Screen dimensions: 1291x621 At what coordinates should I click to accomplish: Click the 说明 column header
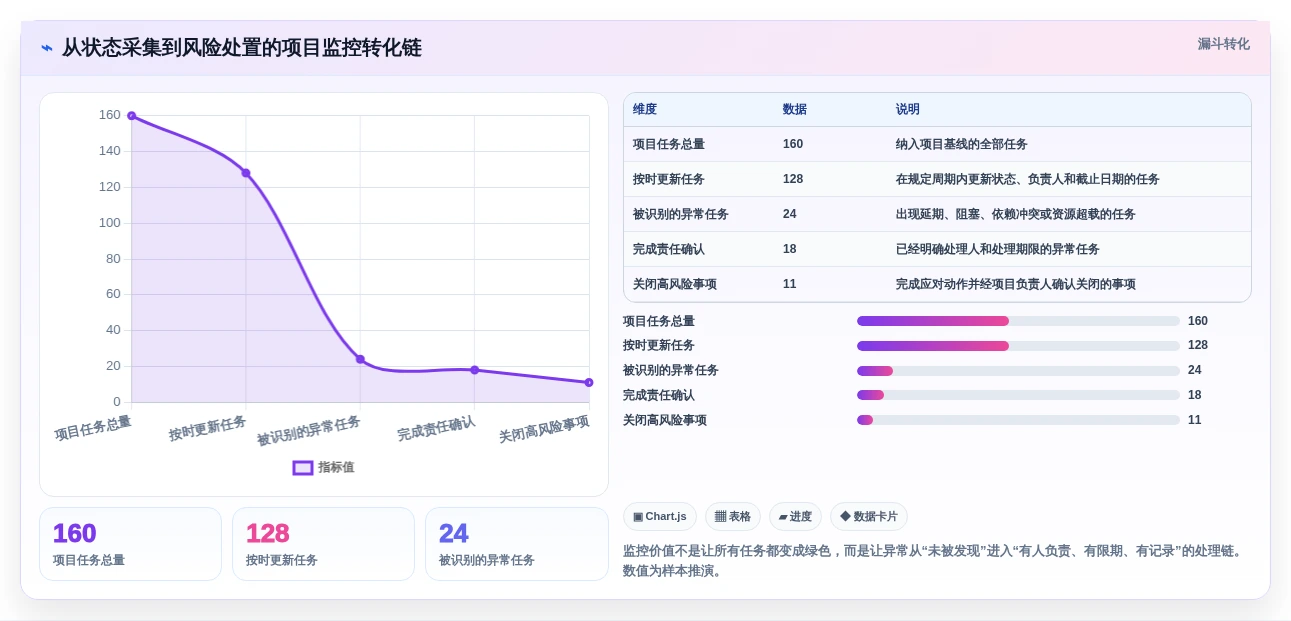coord(908,109)
